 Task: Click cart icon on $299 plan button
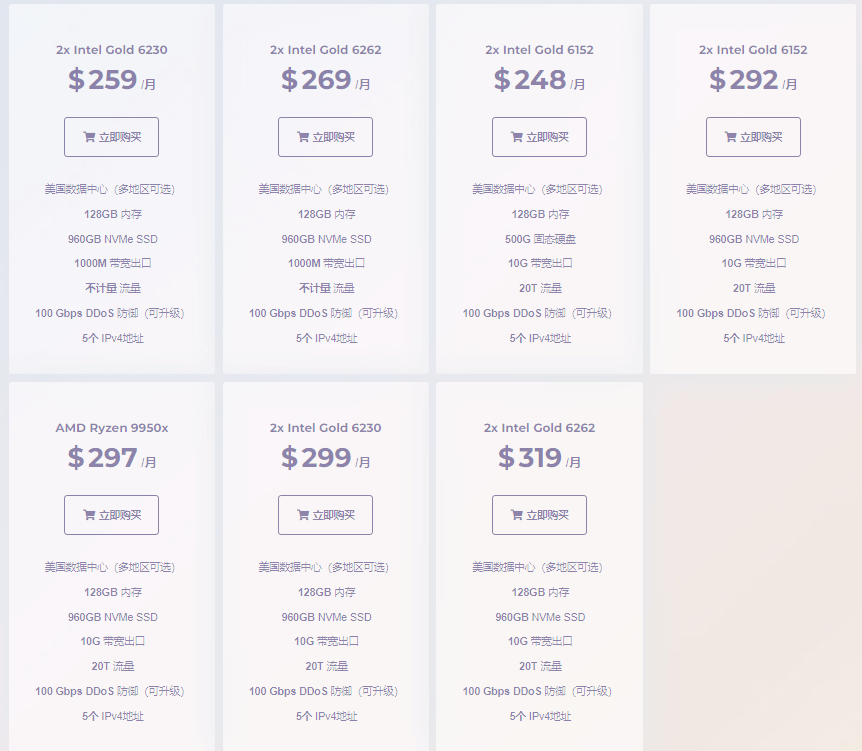pos(303,515)
